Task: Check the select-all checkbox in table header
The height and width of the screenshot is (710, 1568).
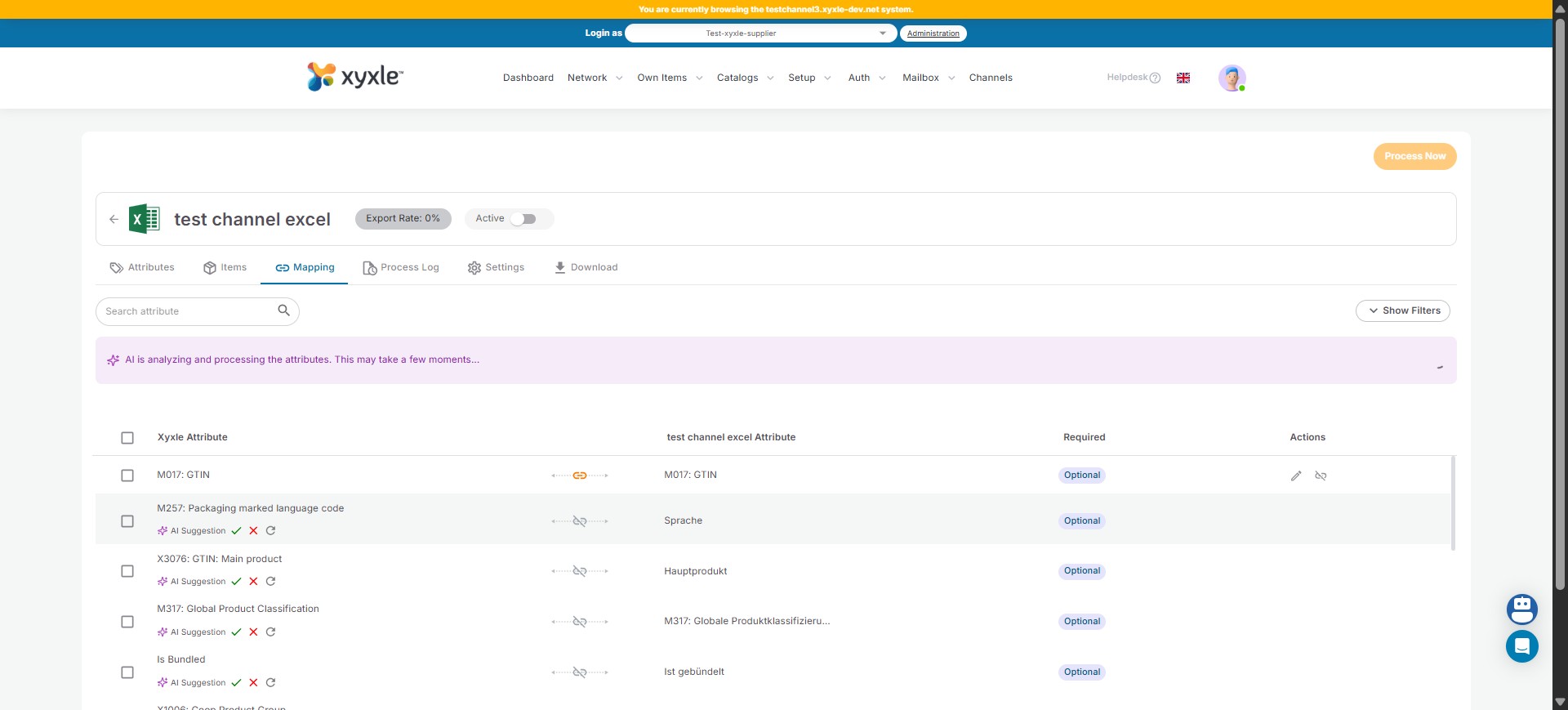Action: (127, 438)
